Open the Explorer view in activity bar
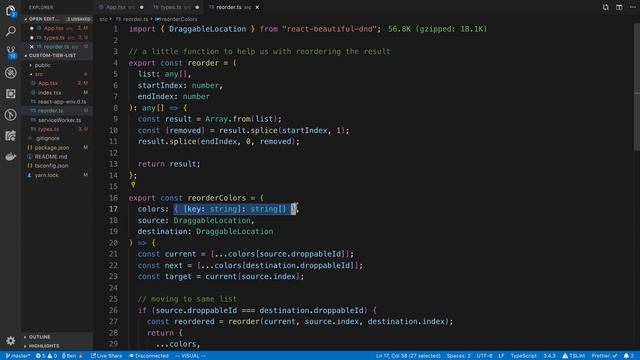The height and width of the screenshot is (360, 640). [x=11, y=11]
